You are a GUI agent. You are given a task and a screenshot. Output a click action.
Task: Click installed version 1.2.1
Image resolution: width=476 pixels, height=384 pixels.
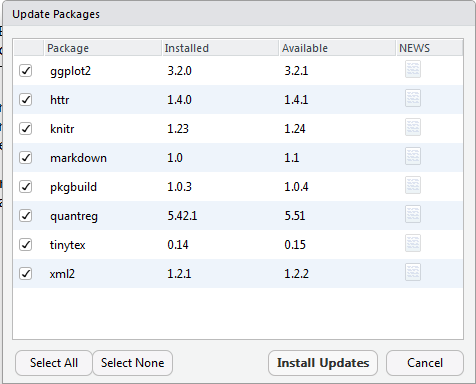click(179, 274)
